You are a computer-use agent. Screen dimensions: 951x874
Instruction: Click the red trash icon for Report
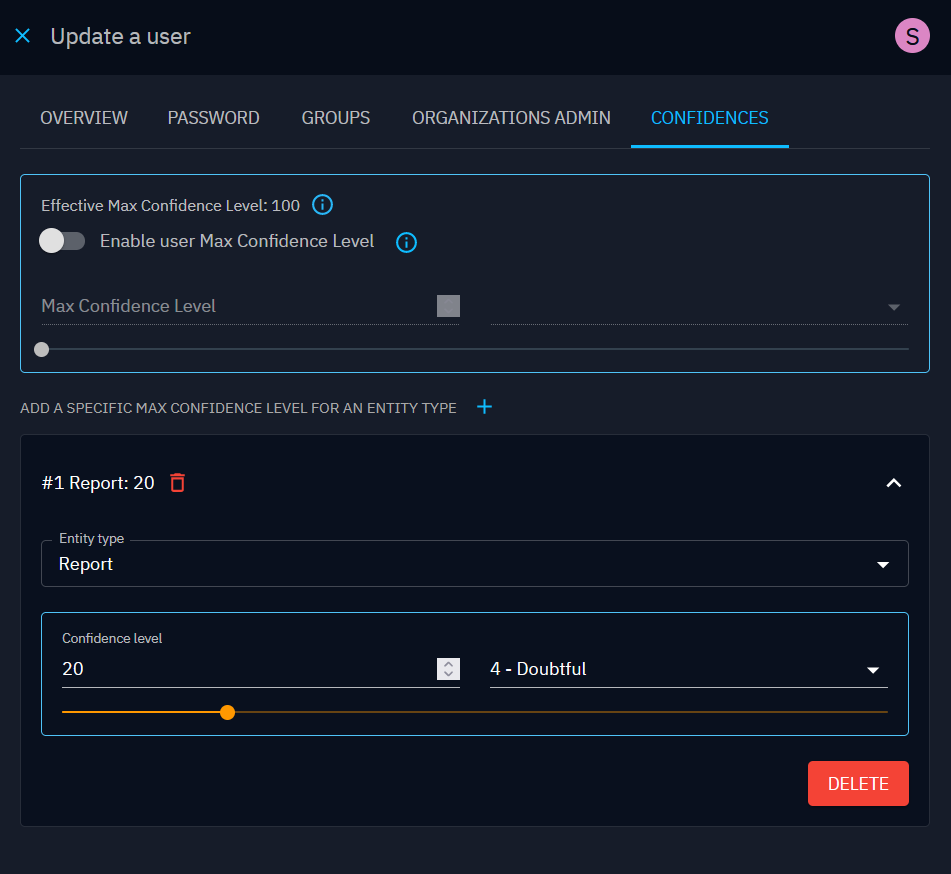(178, 483)
